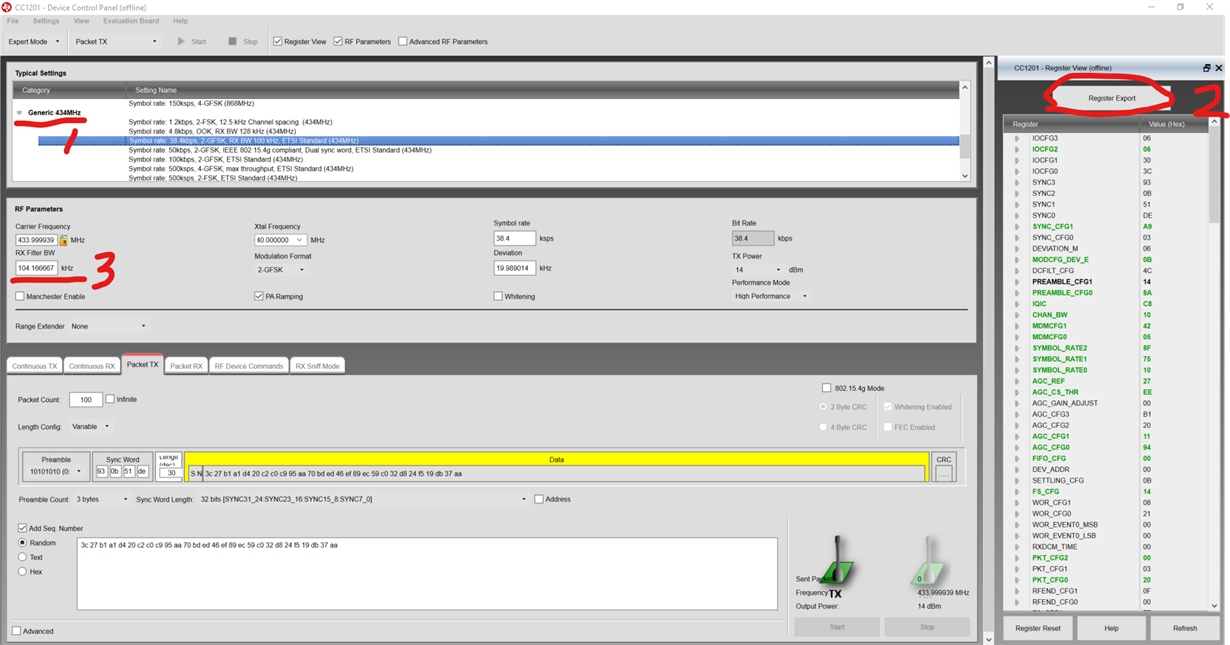Viewport: 1230px width, 645px height.
Task: Click the Symbol rate input field
Action: 514,239
